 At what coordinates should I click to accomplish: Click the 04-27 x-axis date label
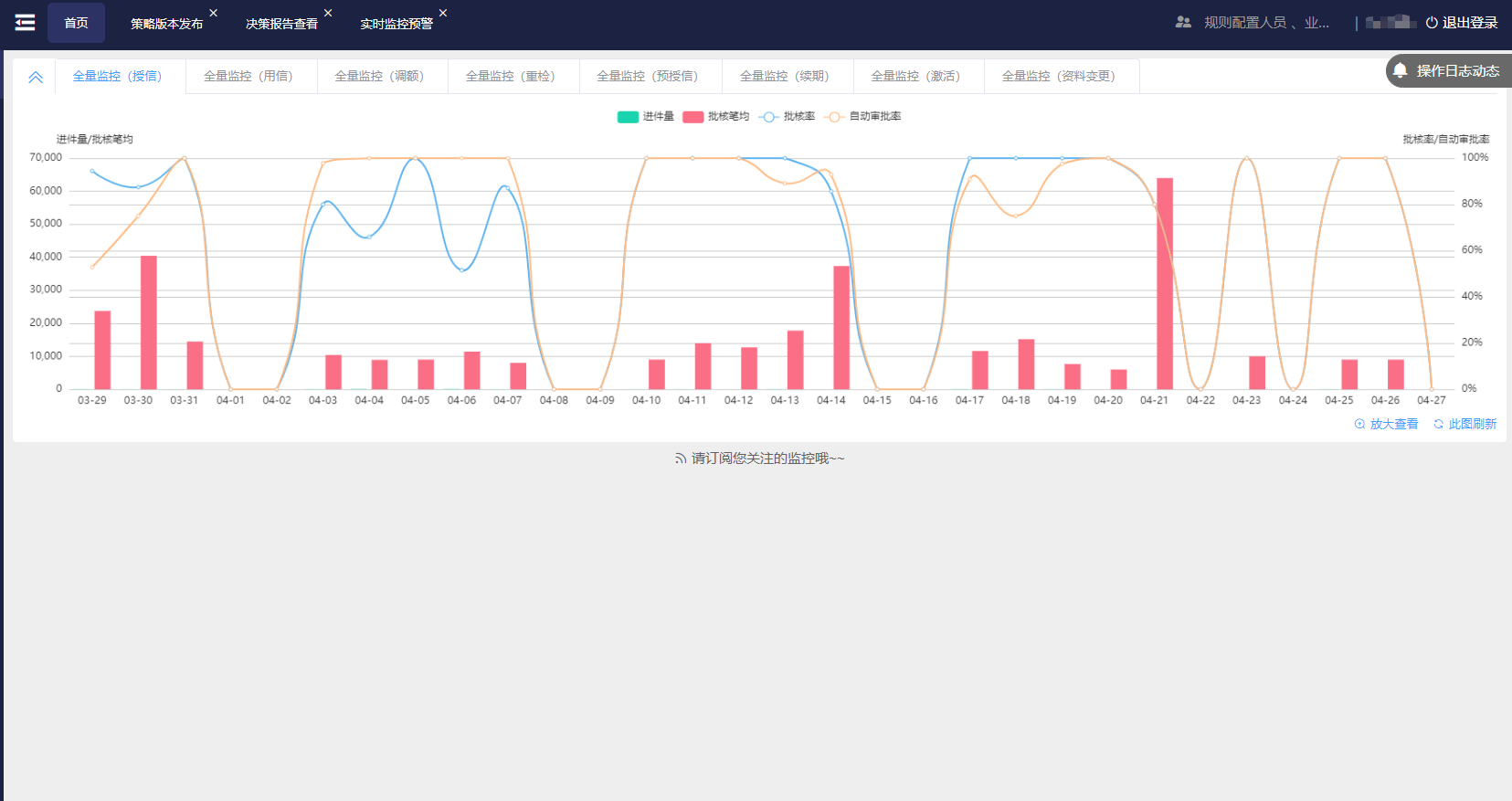pyautogui.click(x=1432, y=400)
